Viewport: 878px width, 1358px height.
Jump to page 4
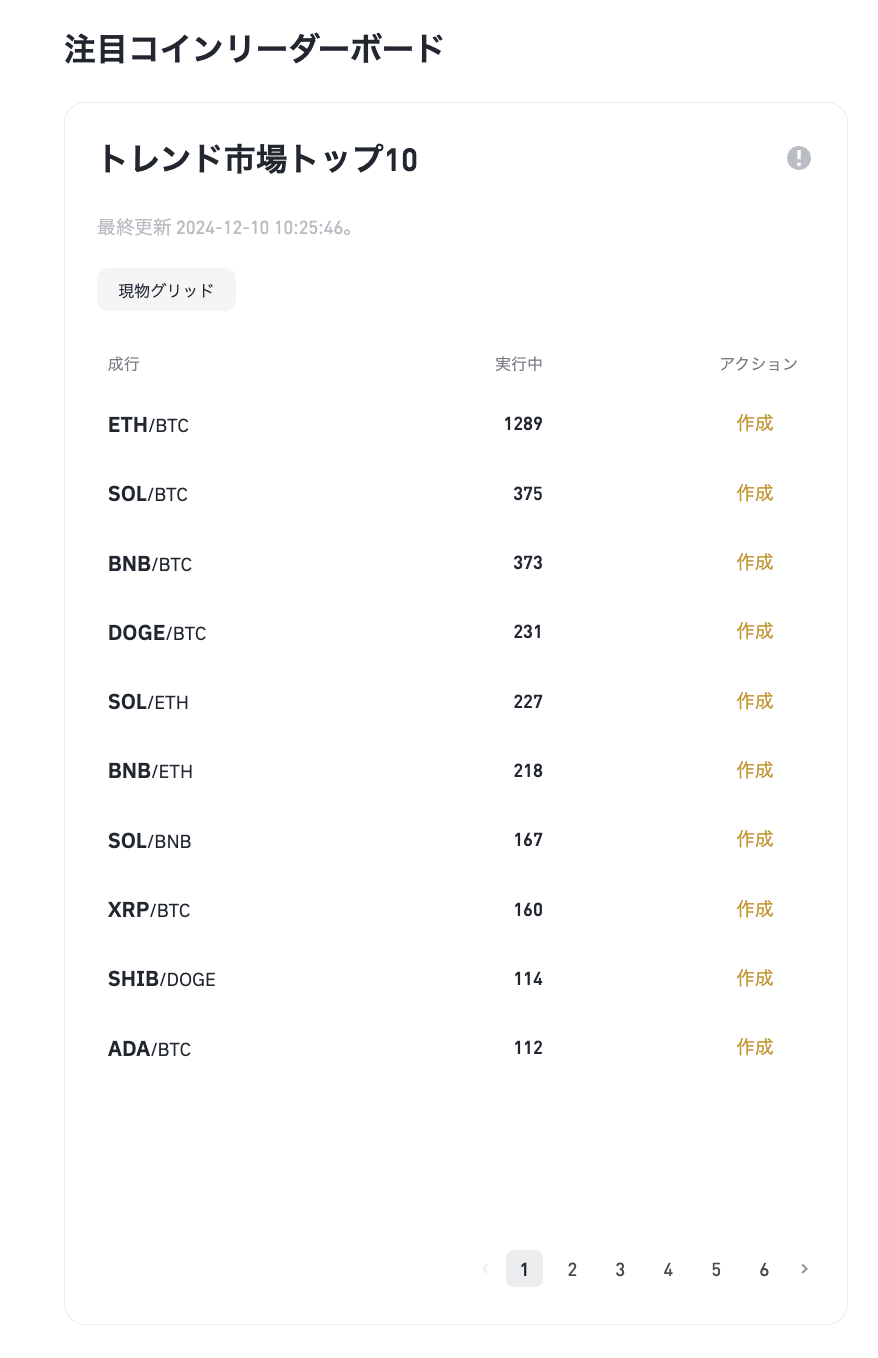(x=668, y=1269)
